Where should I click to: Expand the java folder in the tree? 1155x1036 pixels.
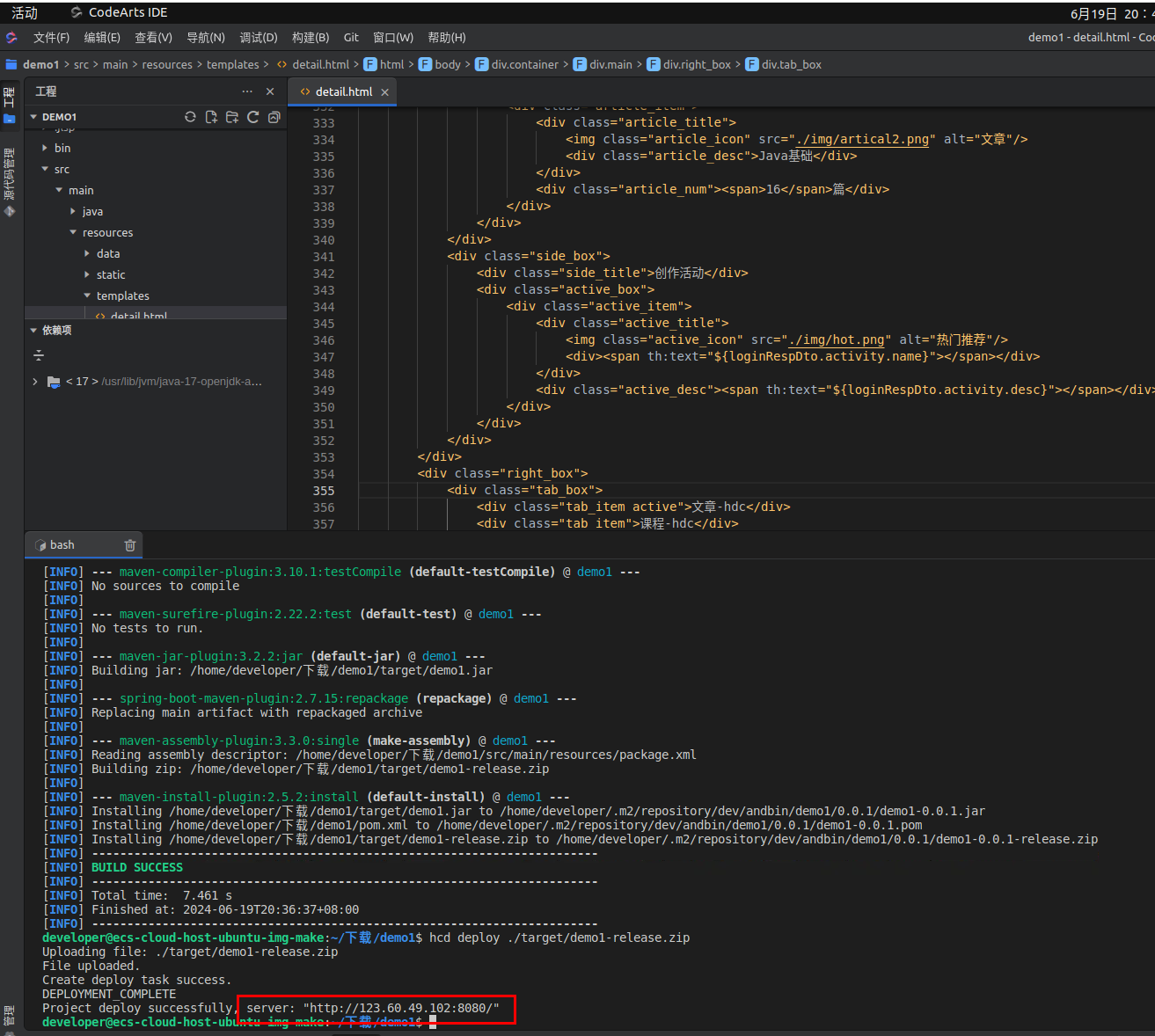tap(73, 212)
